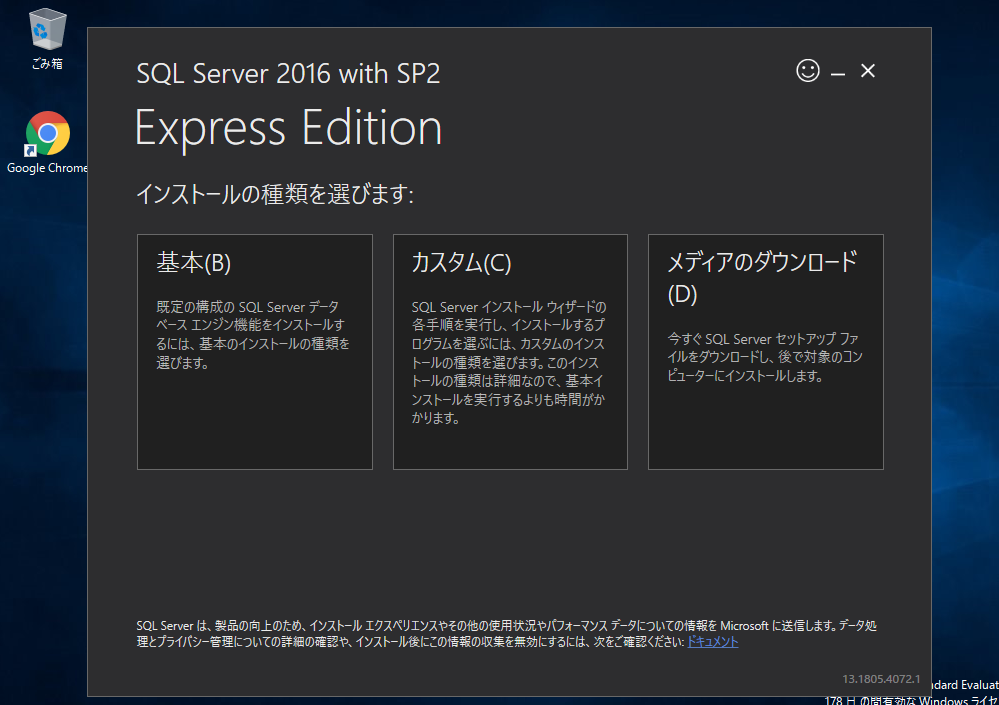Click the "Express Edition" heading
This screenshot has width=999, height=705.
click(288, 129)
